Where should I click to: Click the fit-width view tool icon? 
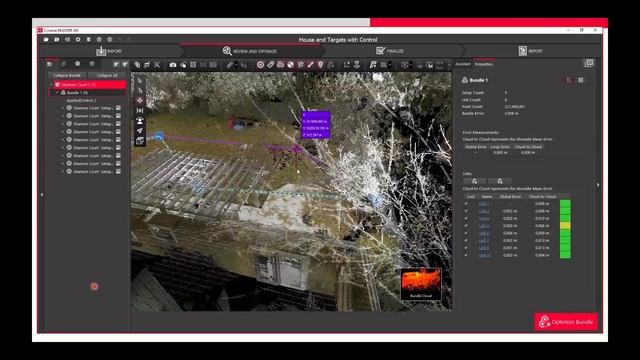[140, 111]
